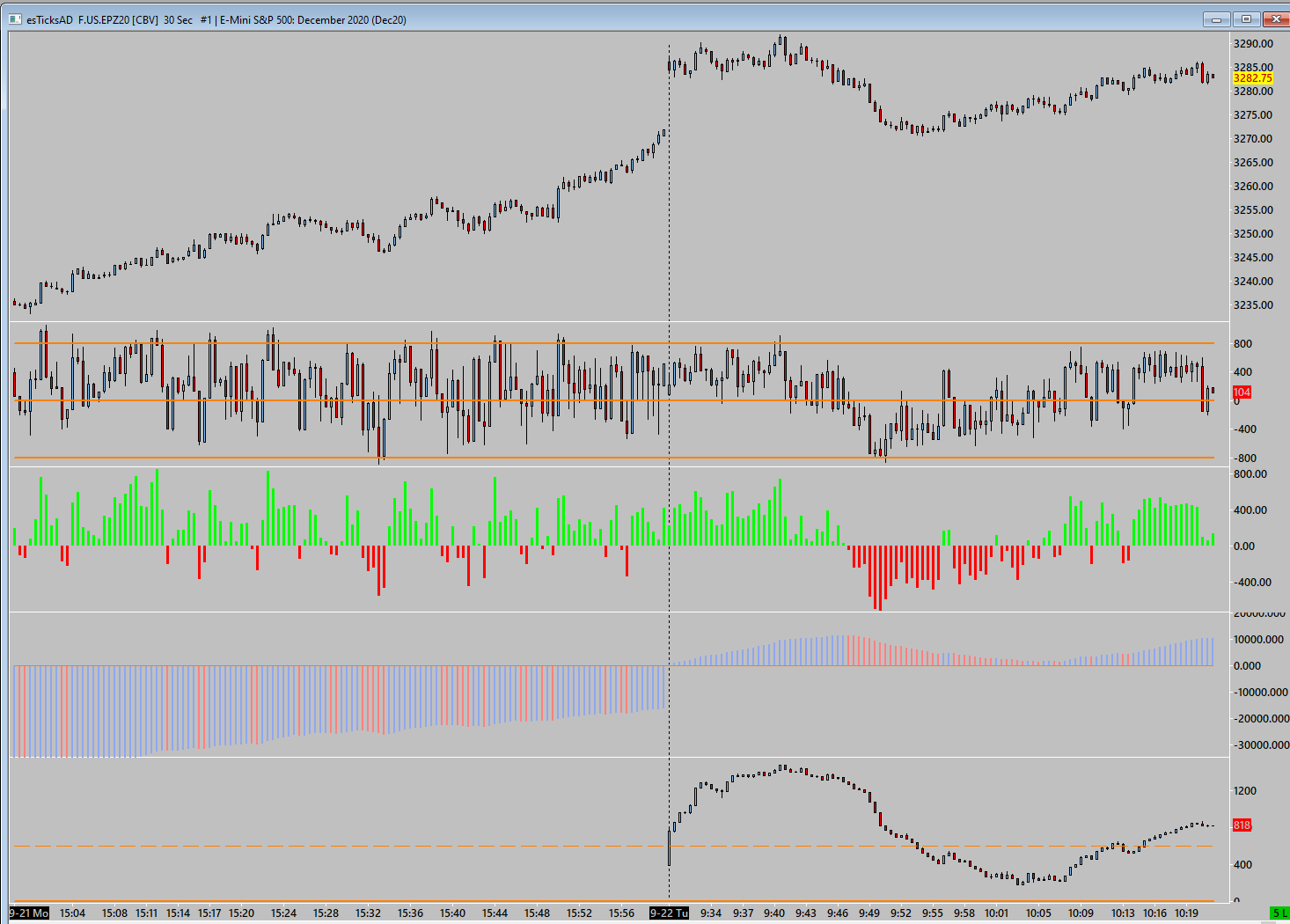
Task: Open the chart window system menu icon
Action: click(x=15, y=19)
